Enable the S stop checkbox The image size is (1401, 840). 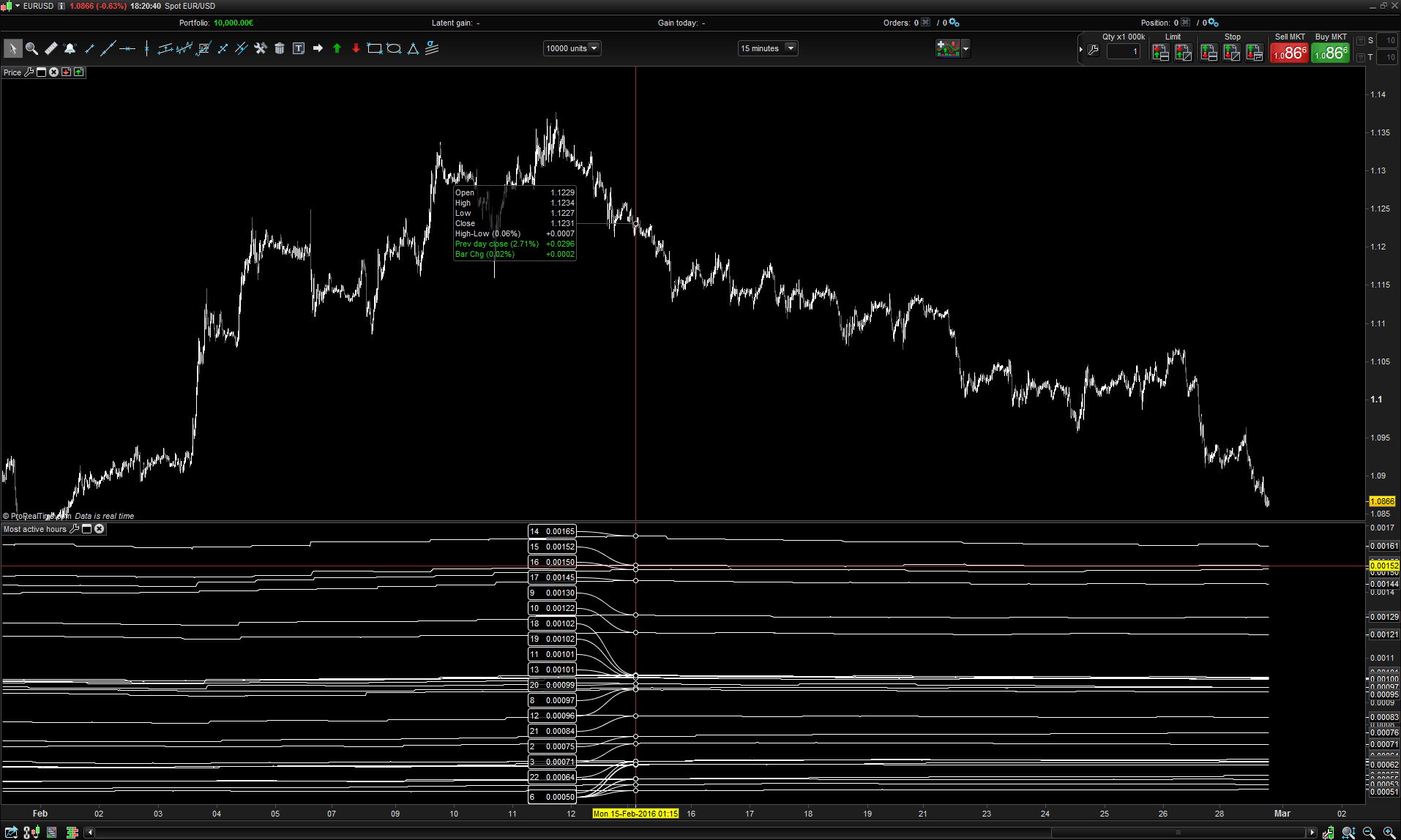pyautogui.click(x=1361, y=40)
